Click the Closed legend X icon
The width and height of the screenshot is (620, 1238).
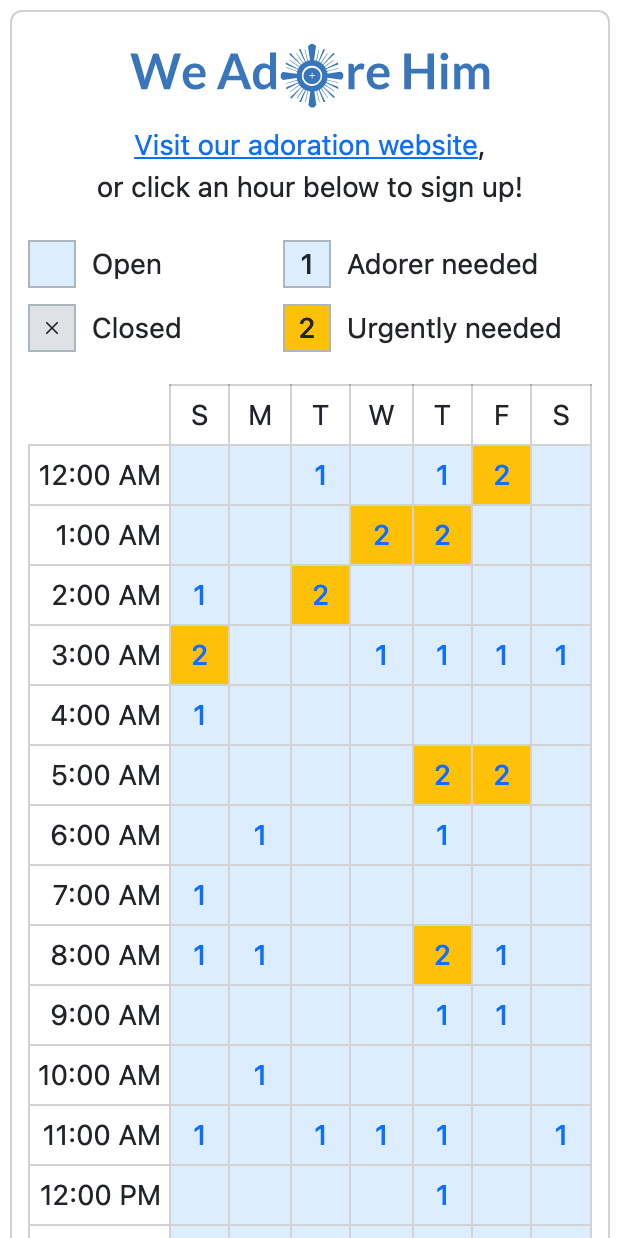52,328
